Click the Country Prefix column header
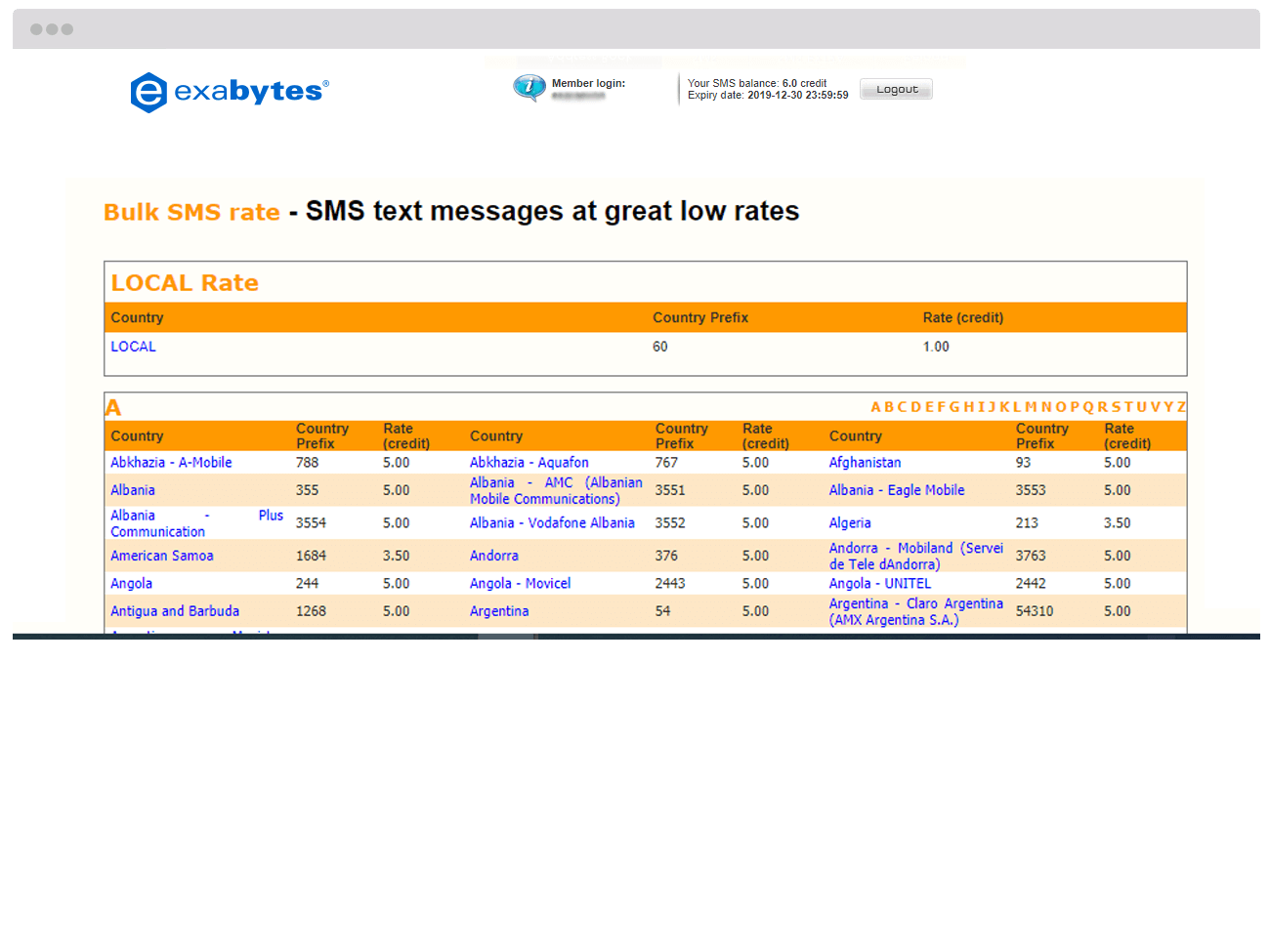The width and height of the screenshot is (1270, 952). click(700, 317)
